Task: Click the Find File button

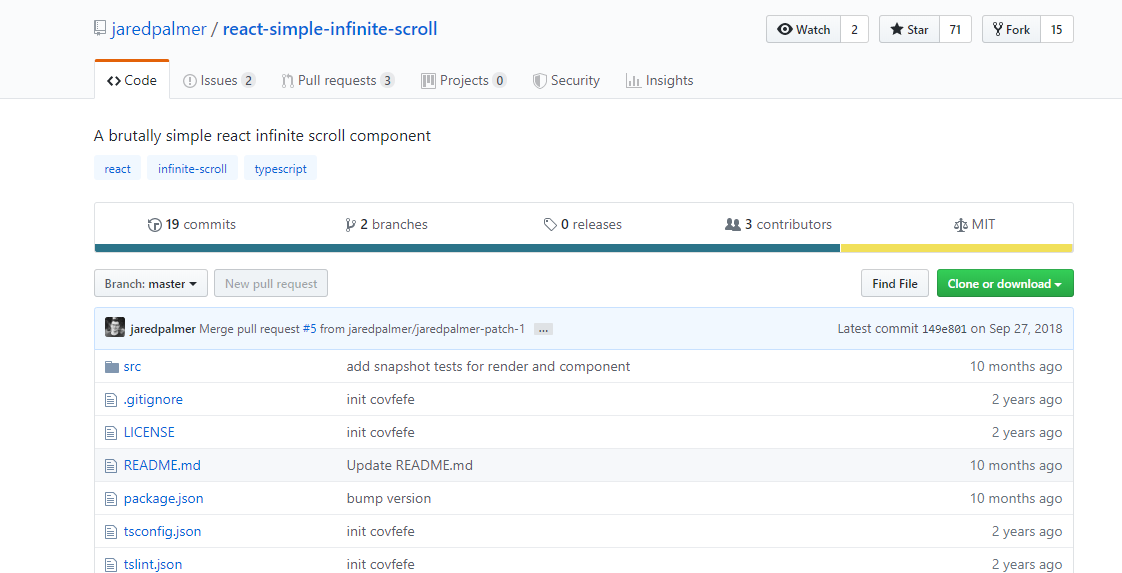Action: (x=894, y=283)
